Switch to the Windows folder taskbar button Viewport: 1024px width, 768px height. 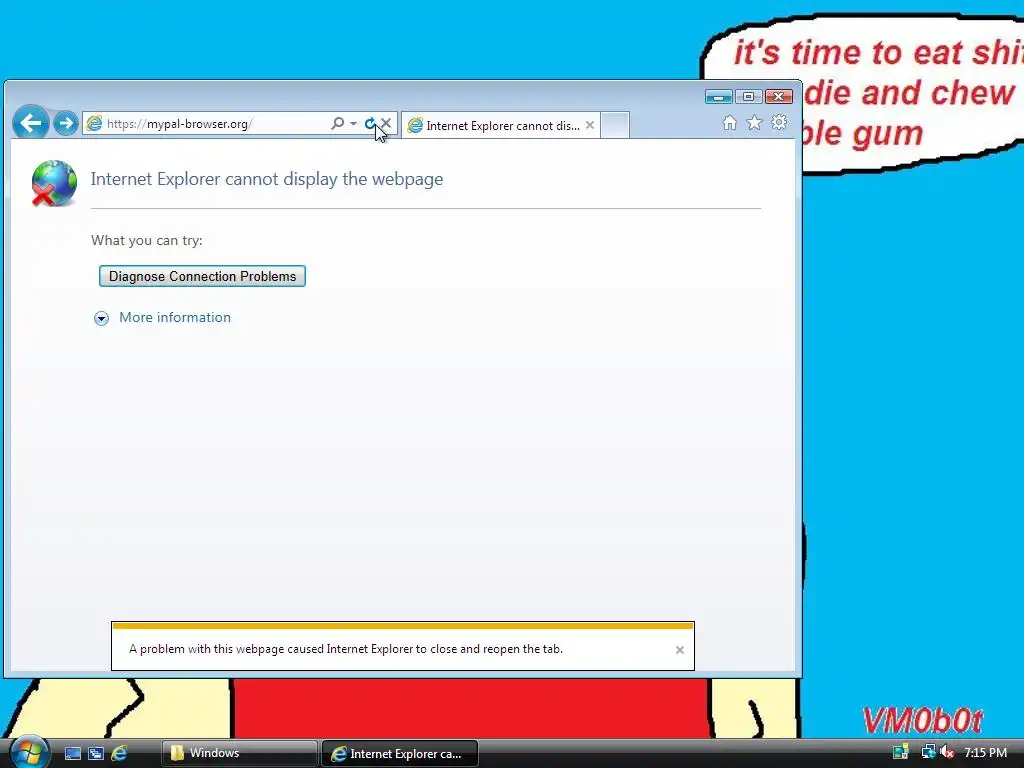tap(239, 753)
